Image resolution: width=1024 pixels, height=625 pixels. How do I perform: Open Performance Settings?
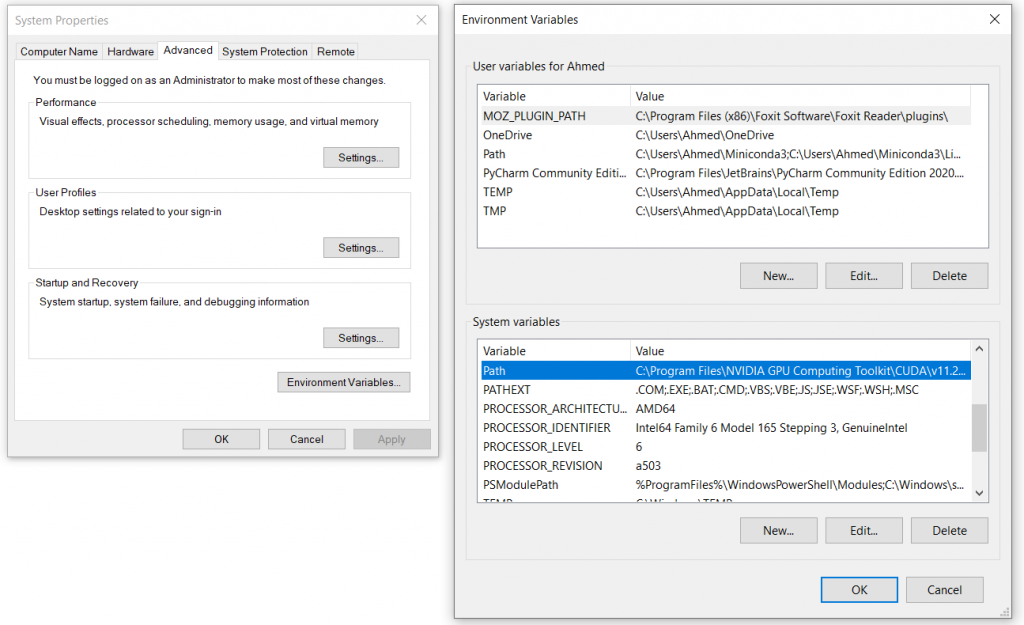(360, 158)
